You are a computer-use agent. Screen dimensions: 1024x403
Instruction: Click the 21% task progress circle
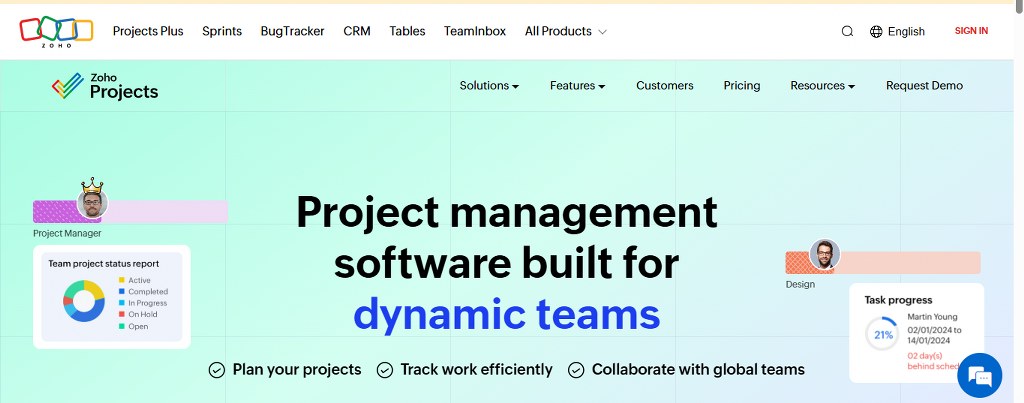click(x=883, y=334)
